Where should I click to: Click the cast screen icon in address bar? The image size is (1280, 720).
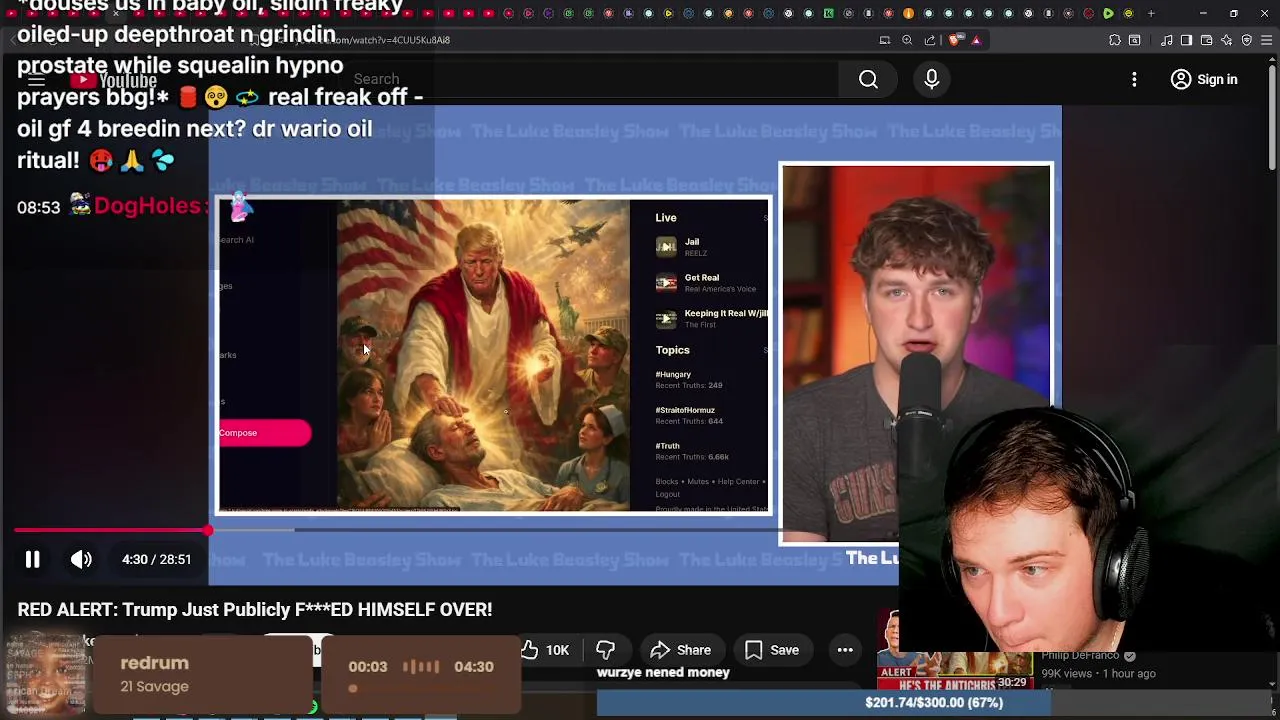[x=885, y=40]
